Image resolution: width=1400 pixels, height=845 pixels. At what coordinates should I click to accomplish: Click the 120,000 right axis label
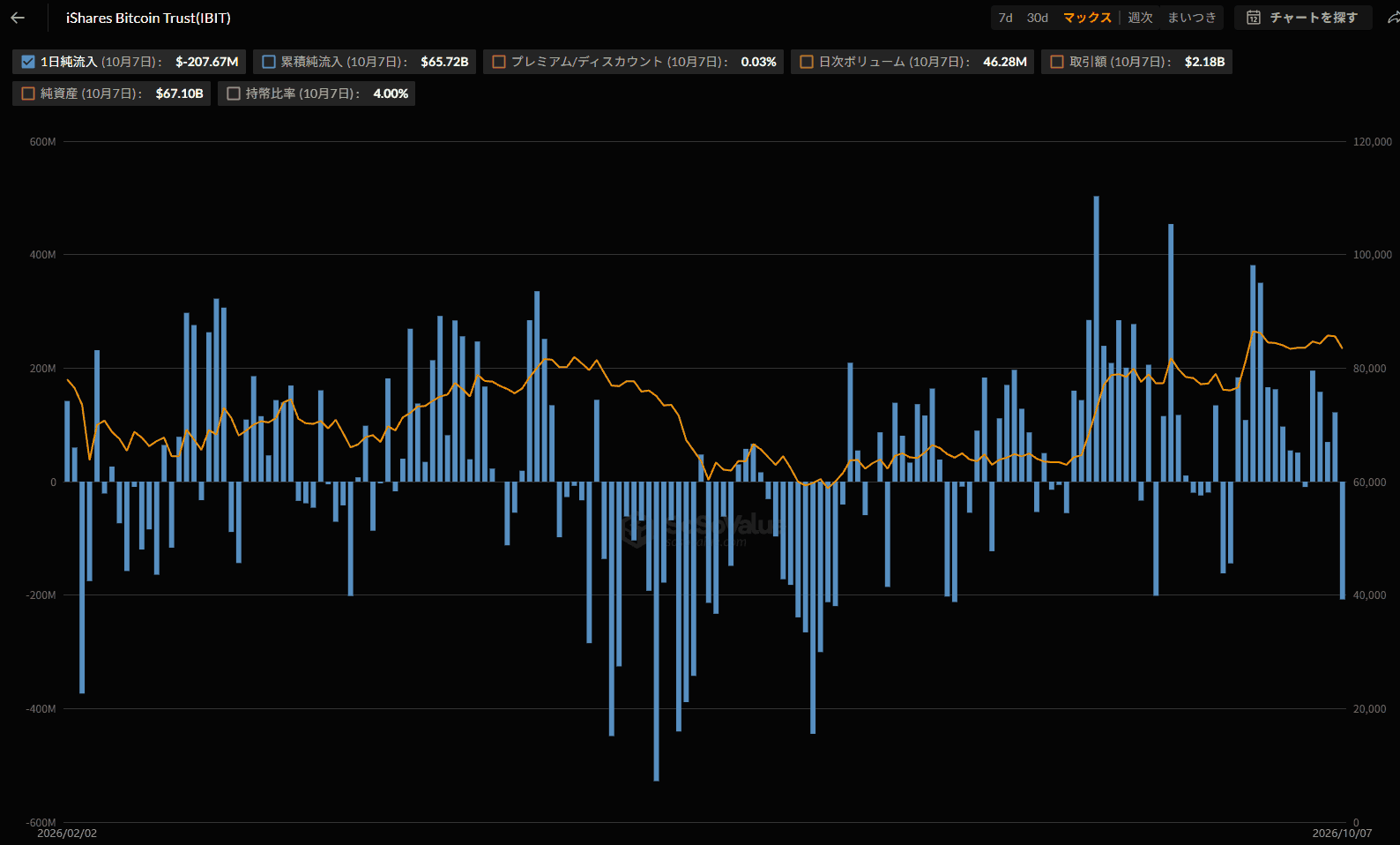click(1373, 142)
